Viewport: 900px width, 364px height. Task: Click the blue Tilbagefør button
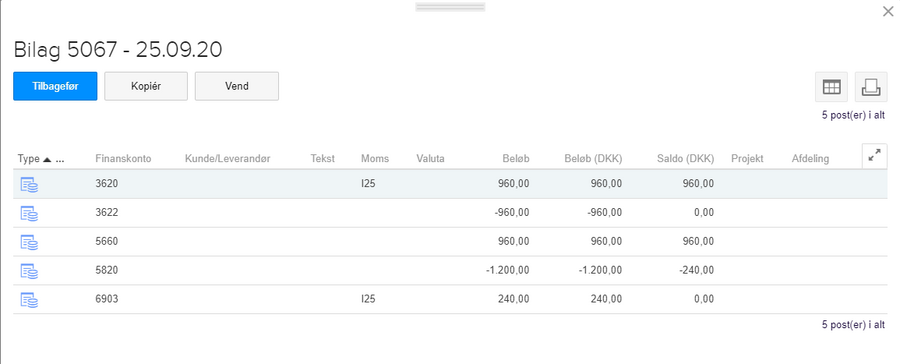(55, 86)
